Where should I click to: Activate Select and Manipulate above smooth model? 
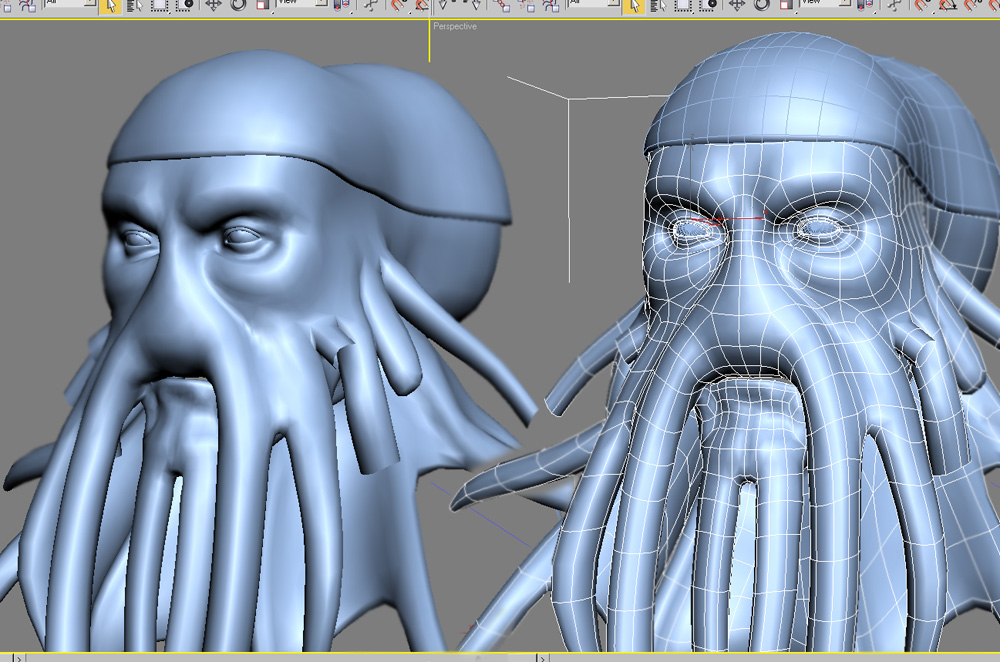coord(370,6)
